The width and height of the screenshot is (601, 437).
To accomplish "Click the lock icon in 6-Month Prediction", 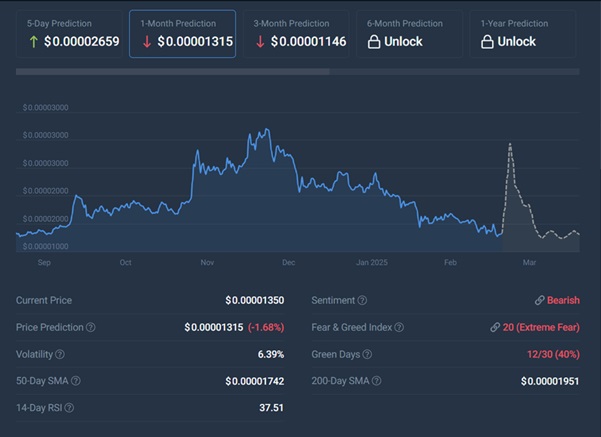I will coord(373,42).
